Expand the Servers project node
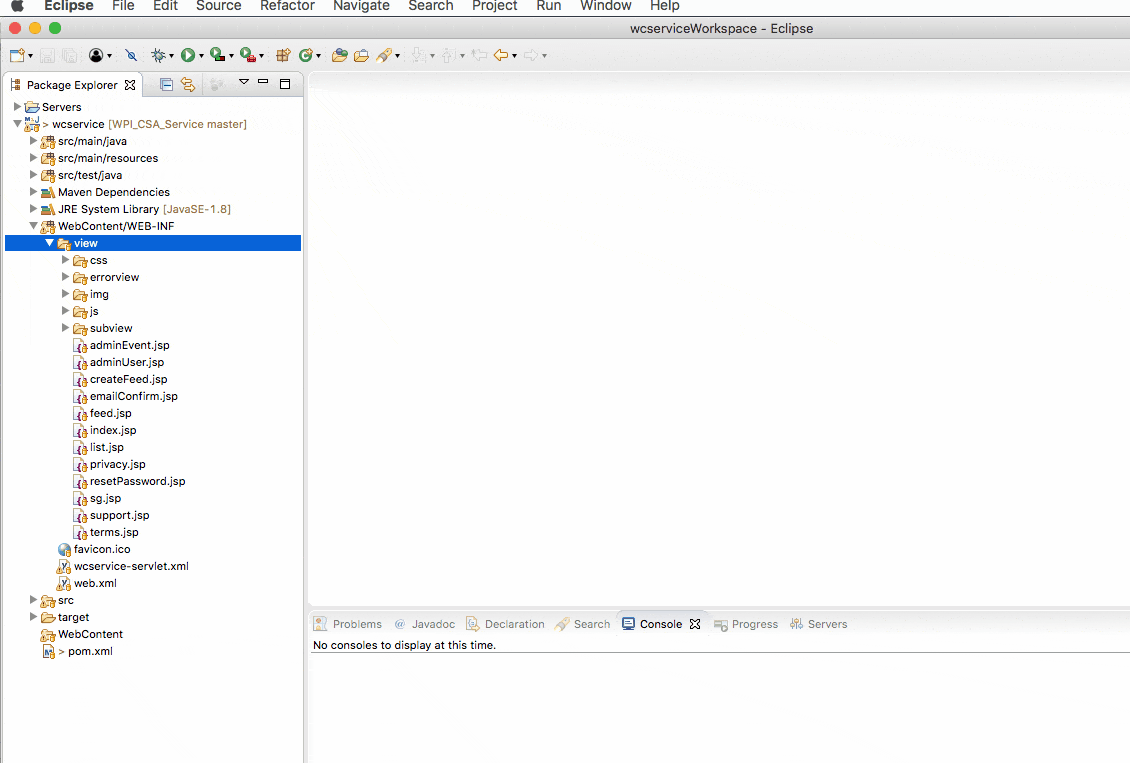Screen dimensions: 1130x763 [17, 107]
